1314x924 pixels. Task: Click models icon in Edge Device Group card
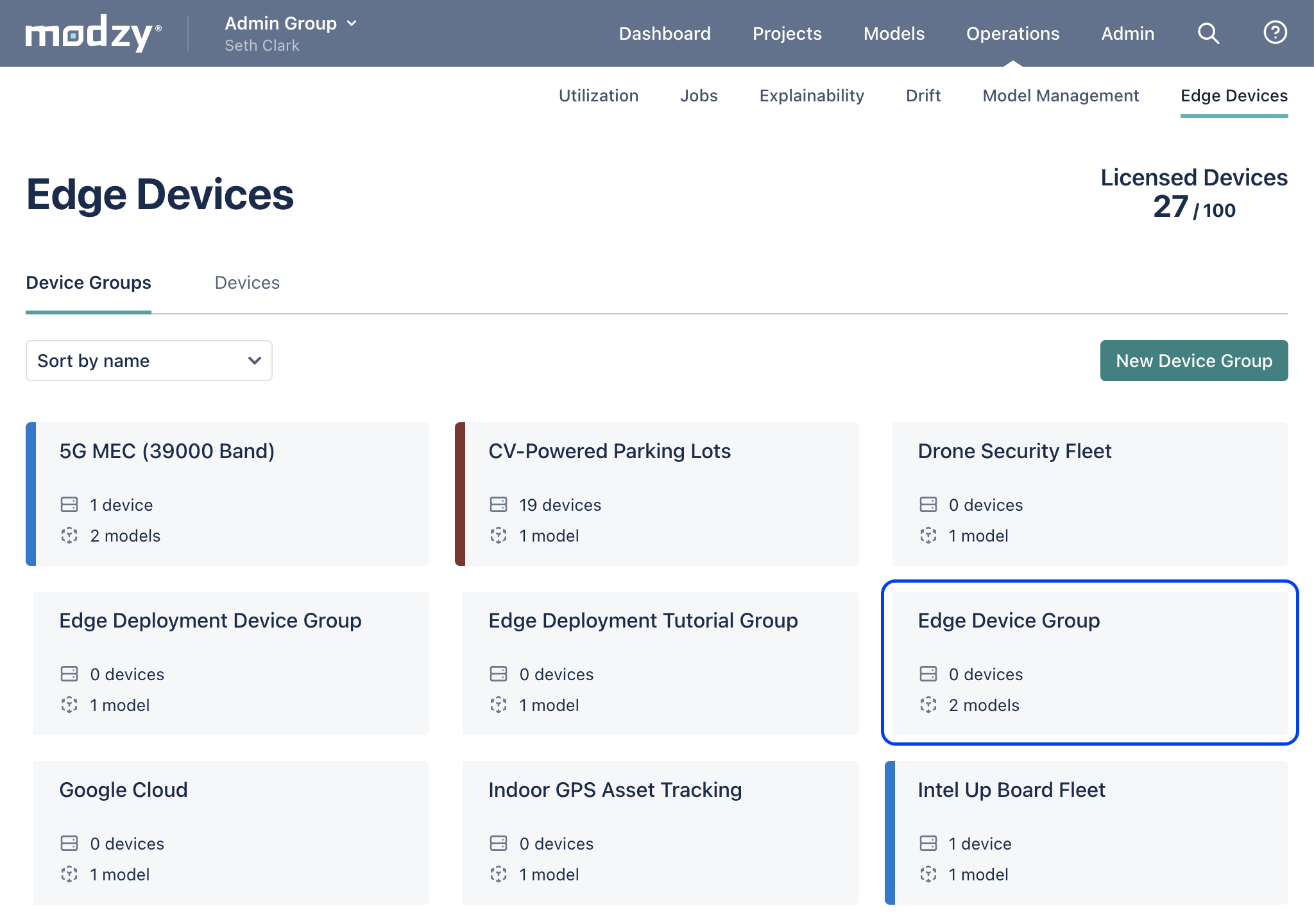[x=928, y=705]
